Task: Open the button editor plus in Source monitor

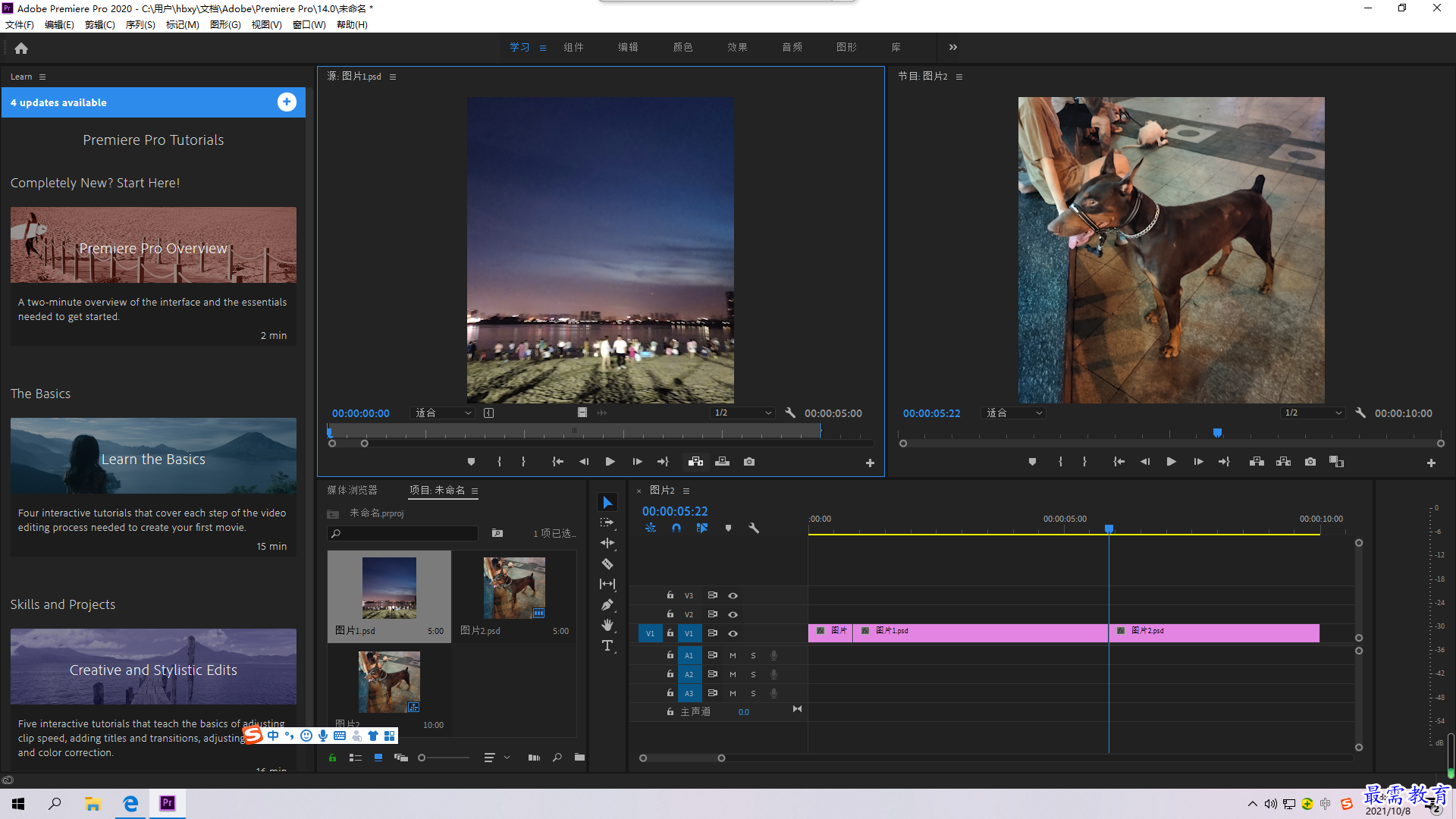Action: 870,463
